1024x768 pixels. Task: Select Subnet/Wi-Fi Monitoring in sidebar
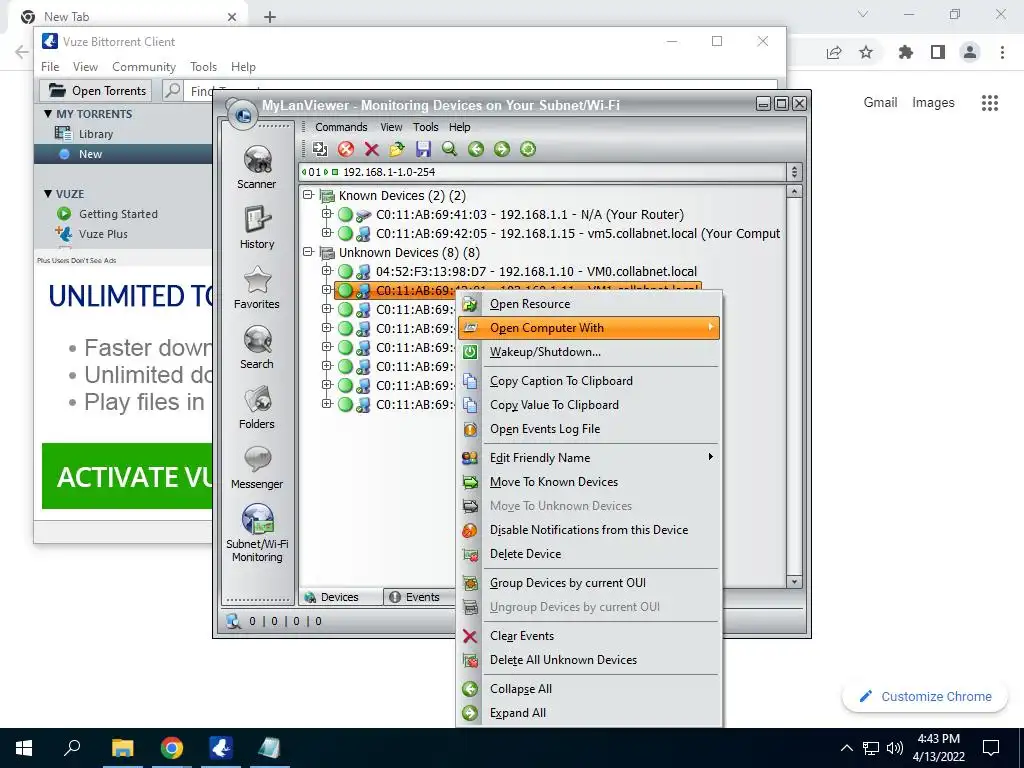point(257,533)
